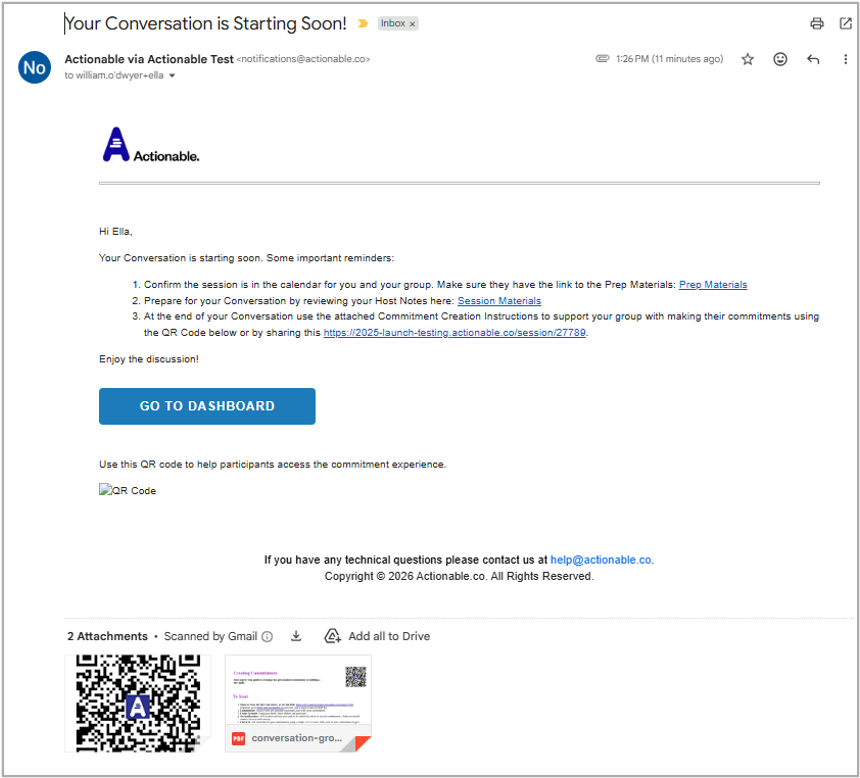Open the email in a new window
Viewport: 860px width, 778px height.
(x=845, y=24)
